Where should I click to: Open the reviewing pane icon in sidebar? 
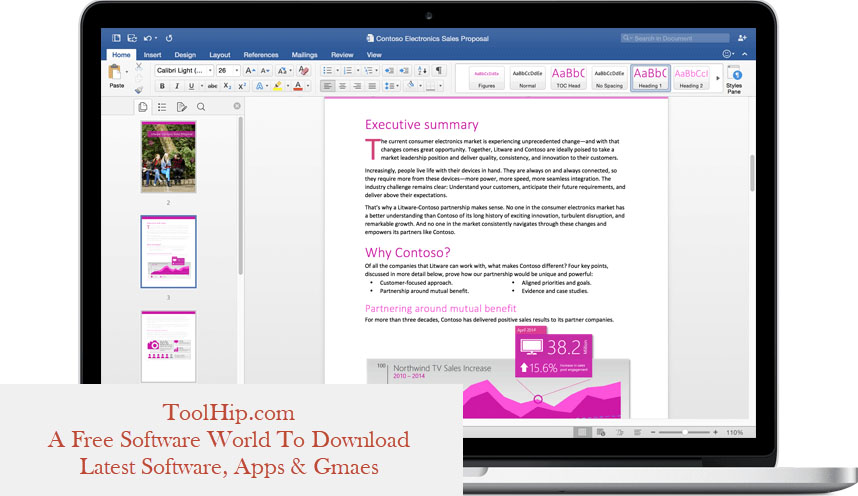coord(182,107)
